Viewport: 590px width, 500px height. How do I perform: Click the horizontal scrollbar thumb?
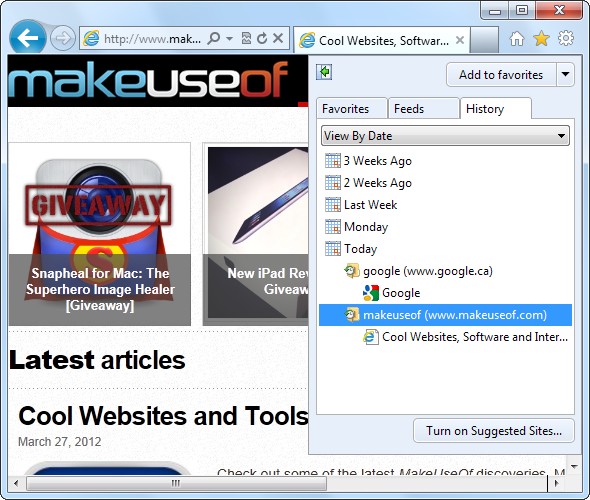(x=176, y=483)
